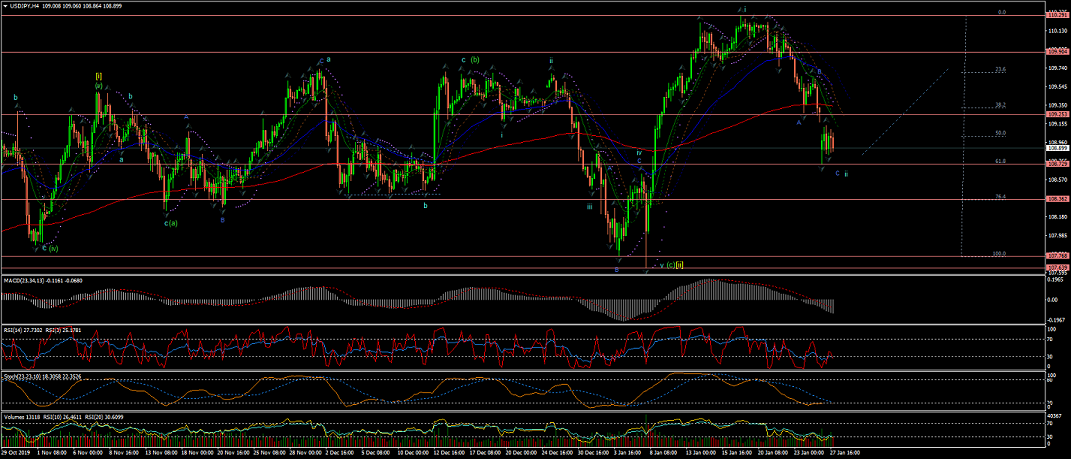Viewport: 1071px width, 459px height.
Task: Select the 108.729 price level tag
Action: [1057, 163]
